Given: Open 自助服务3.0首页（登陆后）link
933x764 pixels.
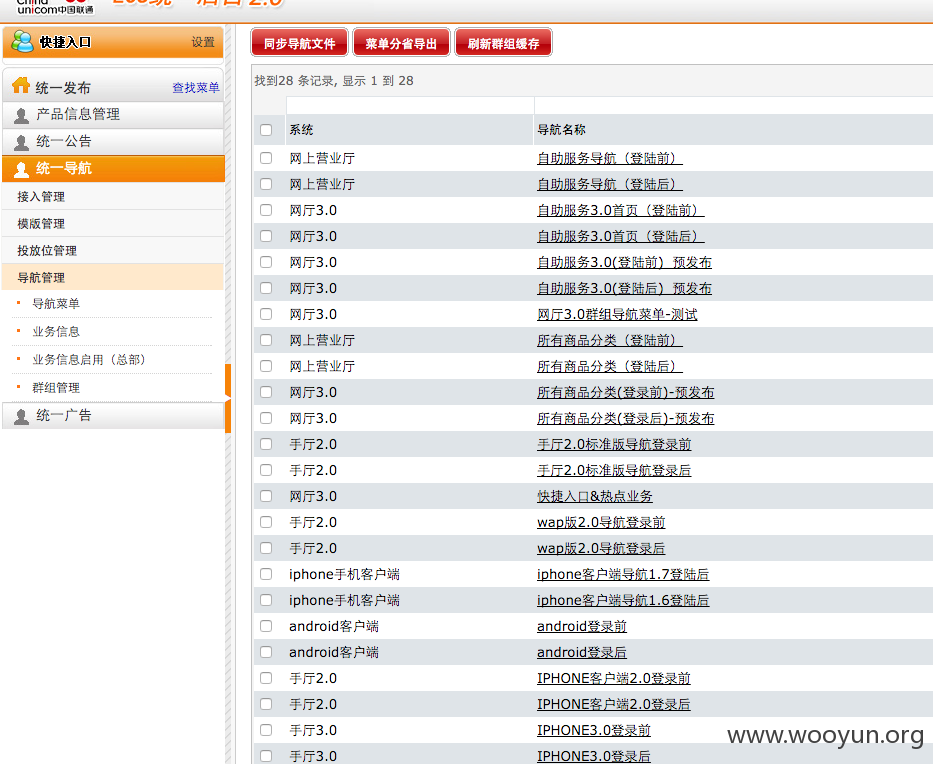Looking at the screenshot, I should point(621,236).
